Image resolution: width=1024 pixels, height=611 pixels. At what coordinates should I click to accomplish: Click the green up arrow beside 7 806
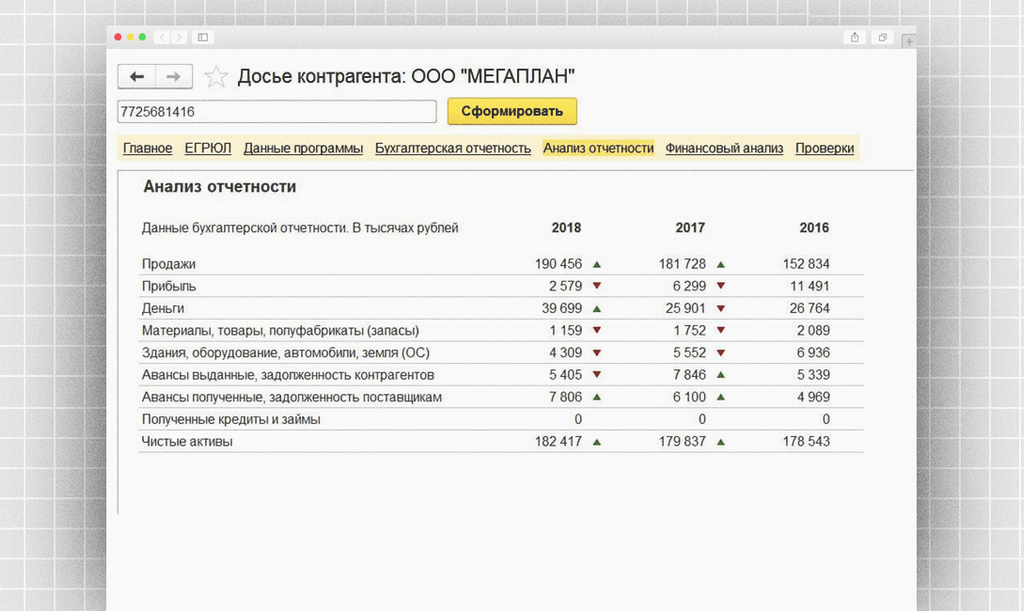pos(597,397)
